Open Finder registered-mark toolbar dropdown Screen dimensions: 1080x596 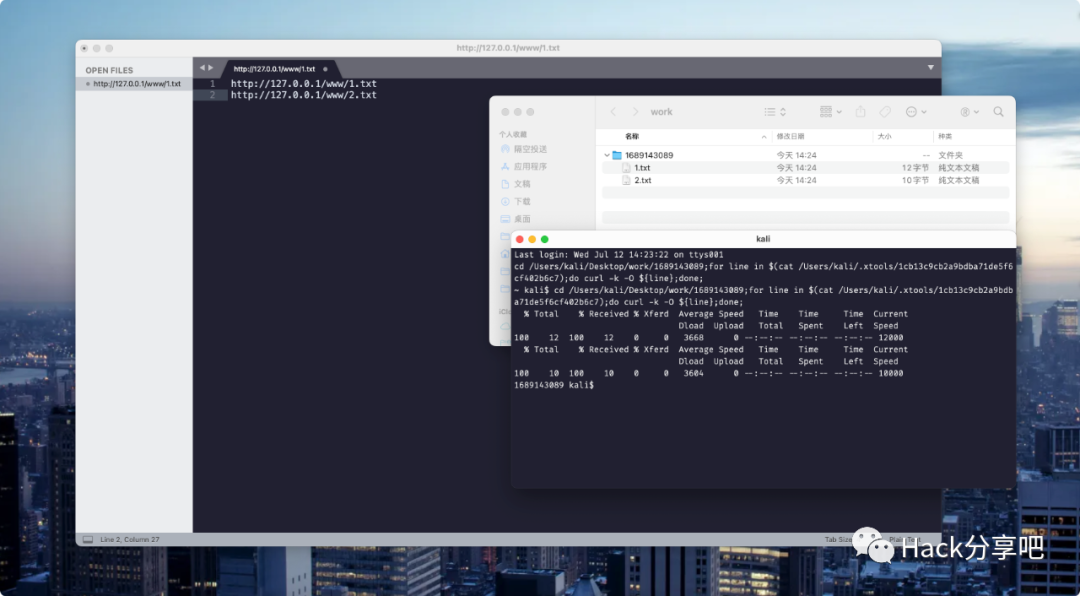click(969, 112)
